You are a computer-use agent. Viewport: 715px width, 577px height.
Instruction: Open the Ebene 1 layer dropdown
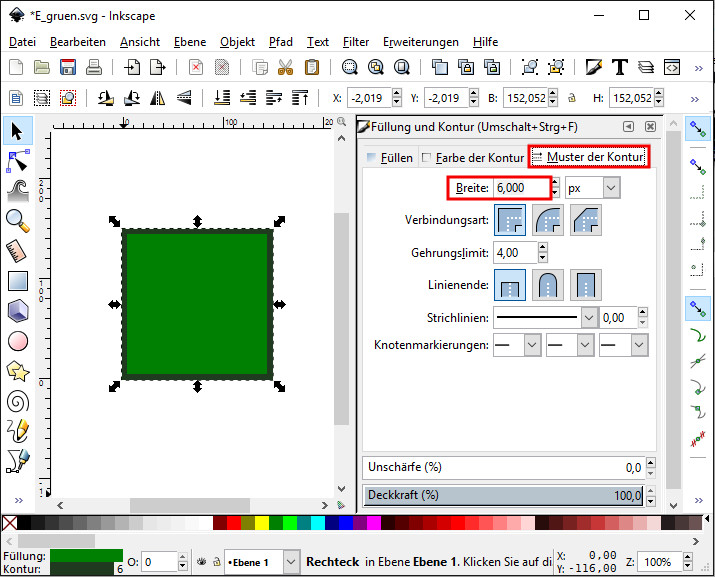(291, 562)
